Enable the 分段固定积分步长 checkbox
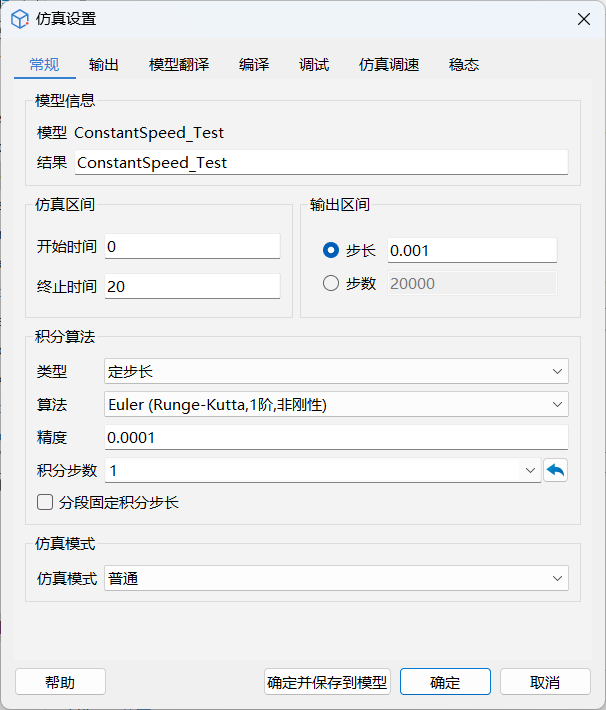606x710 pixels. click(44, 502)
